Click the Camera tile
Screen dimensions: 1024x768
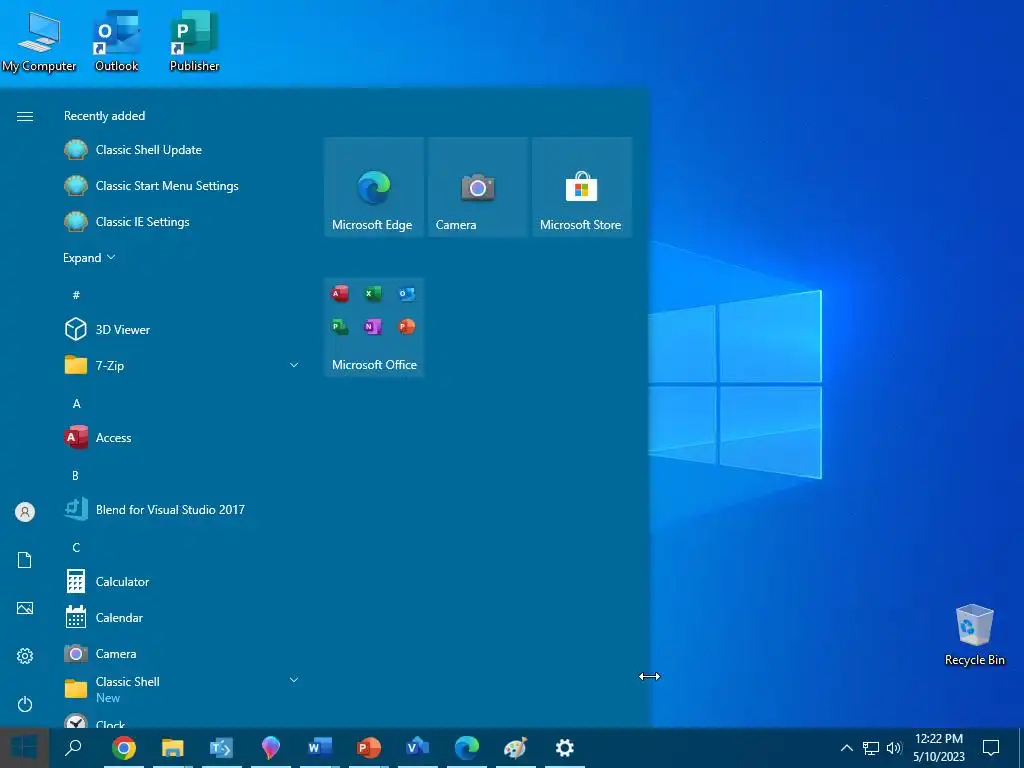(477, 187)
